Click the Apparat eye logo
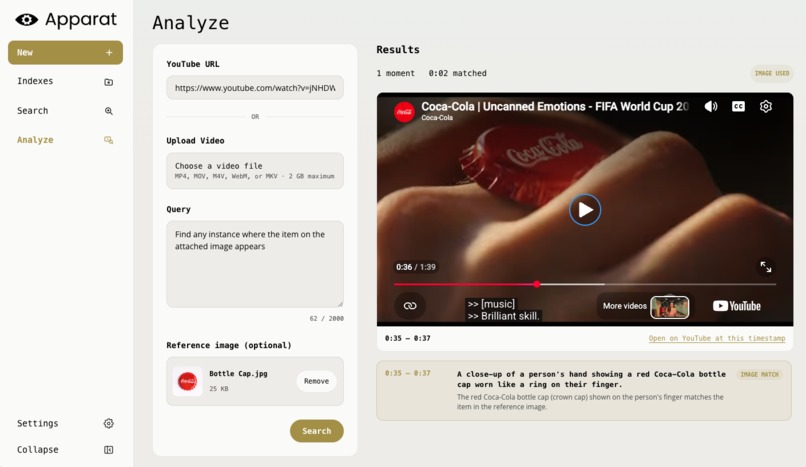The image size is (806, 467). pyautogui.click(x=27, y=20)
